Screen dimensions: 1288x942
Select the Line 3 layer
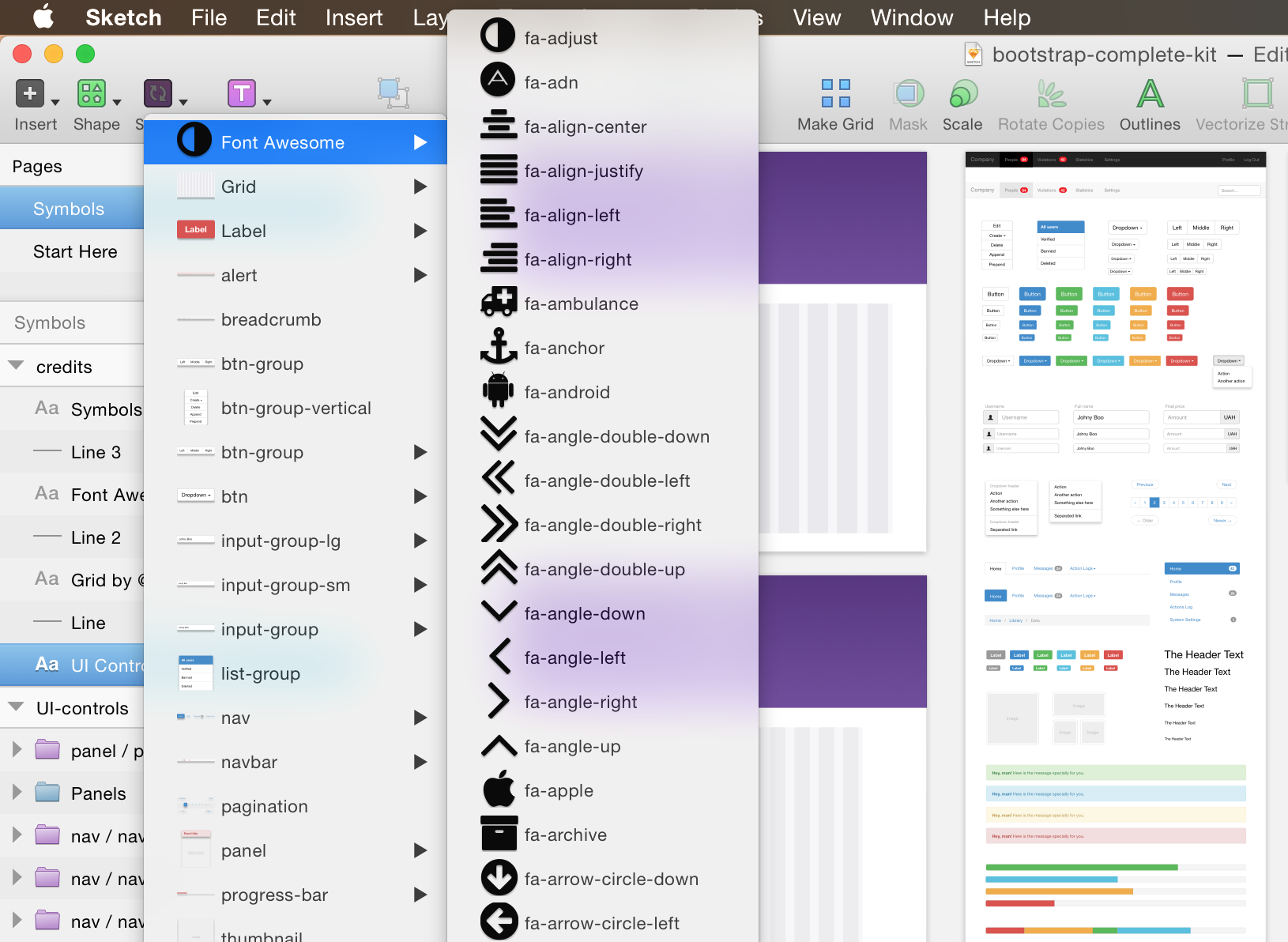point(72,452)
